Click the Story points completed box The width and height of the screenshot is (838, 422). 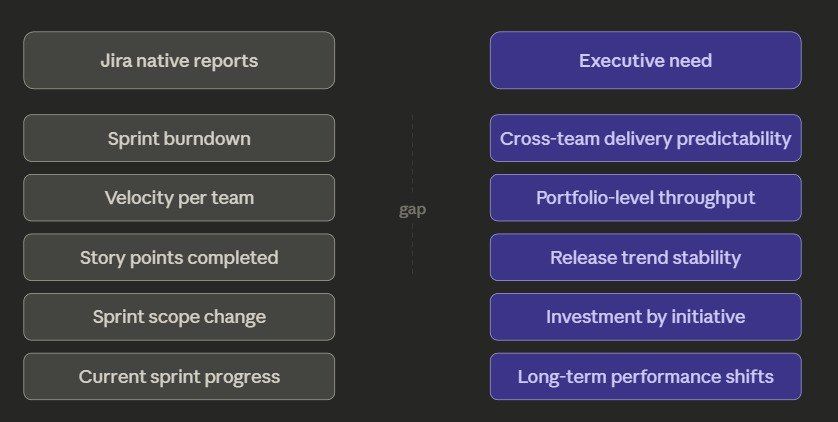[x=179, y=257]
